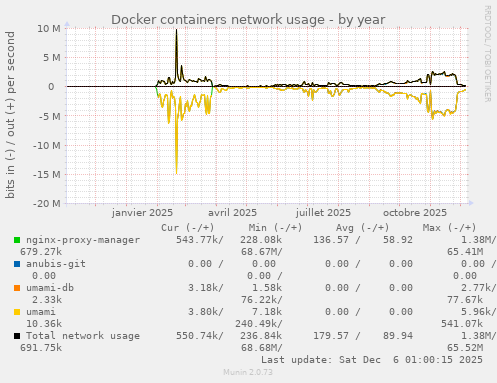497x383 pixels.
Task: Click the nginx-proxy-manager current value '543.77k/'
Action: (200, 240)
